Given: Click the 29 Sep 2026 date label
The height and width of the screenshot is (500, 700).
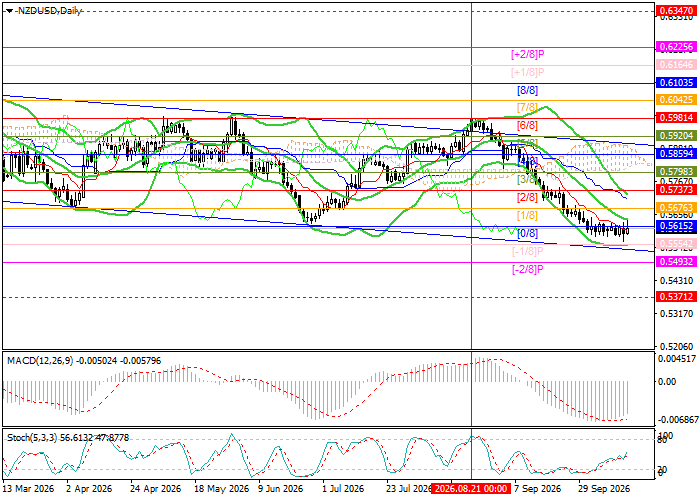Looking at the screenshot, I should (604, 489).
